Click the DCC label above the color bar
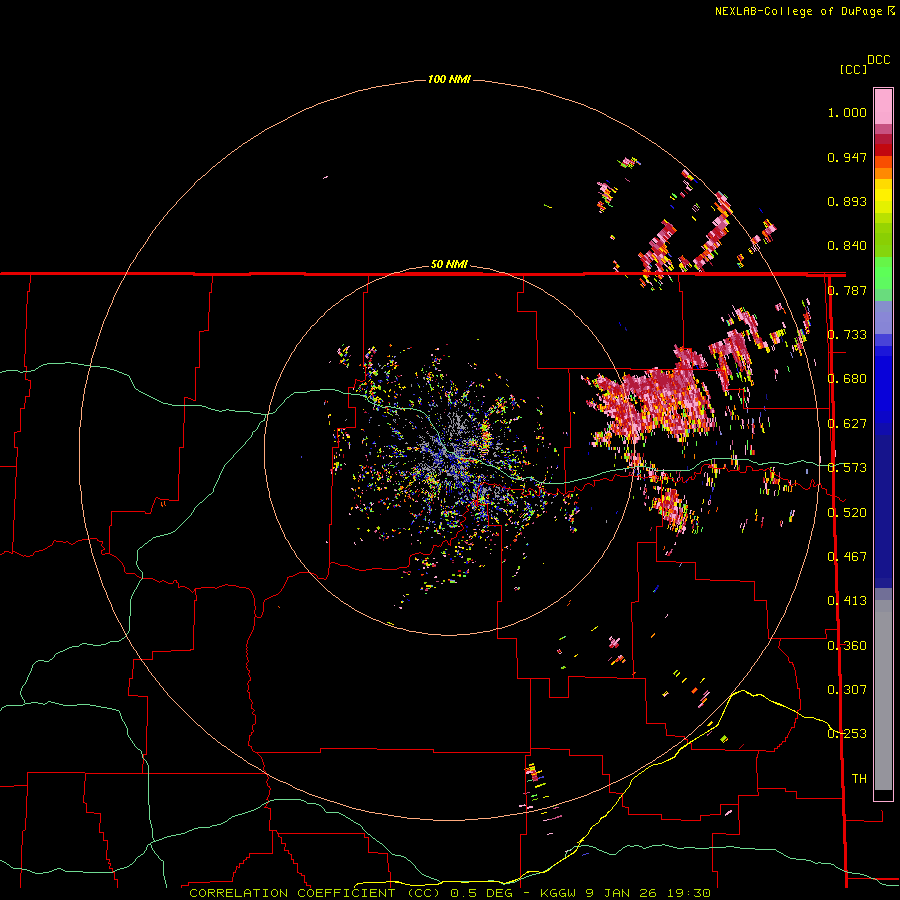This screenshot has height=900, width=900. 878,60
